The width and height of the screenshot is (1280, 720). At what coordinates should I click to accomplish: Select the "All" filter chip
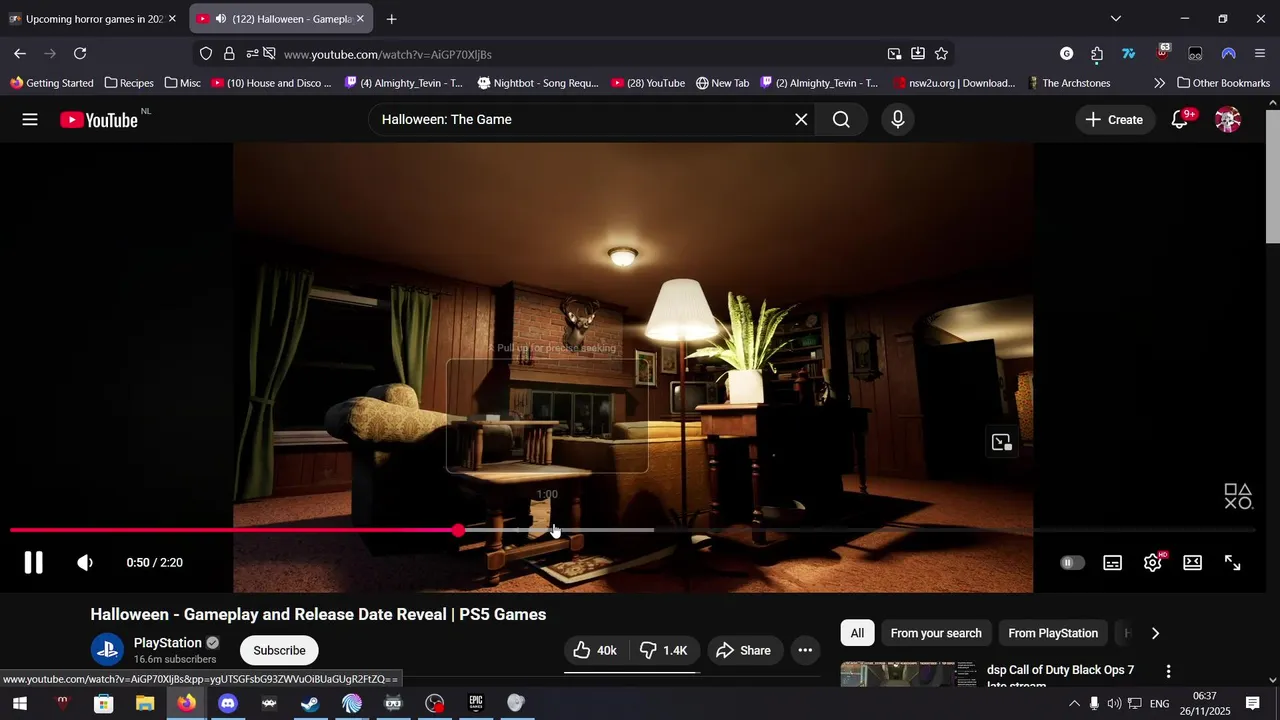[x=857, y=633]
